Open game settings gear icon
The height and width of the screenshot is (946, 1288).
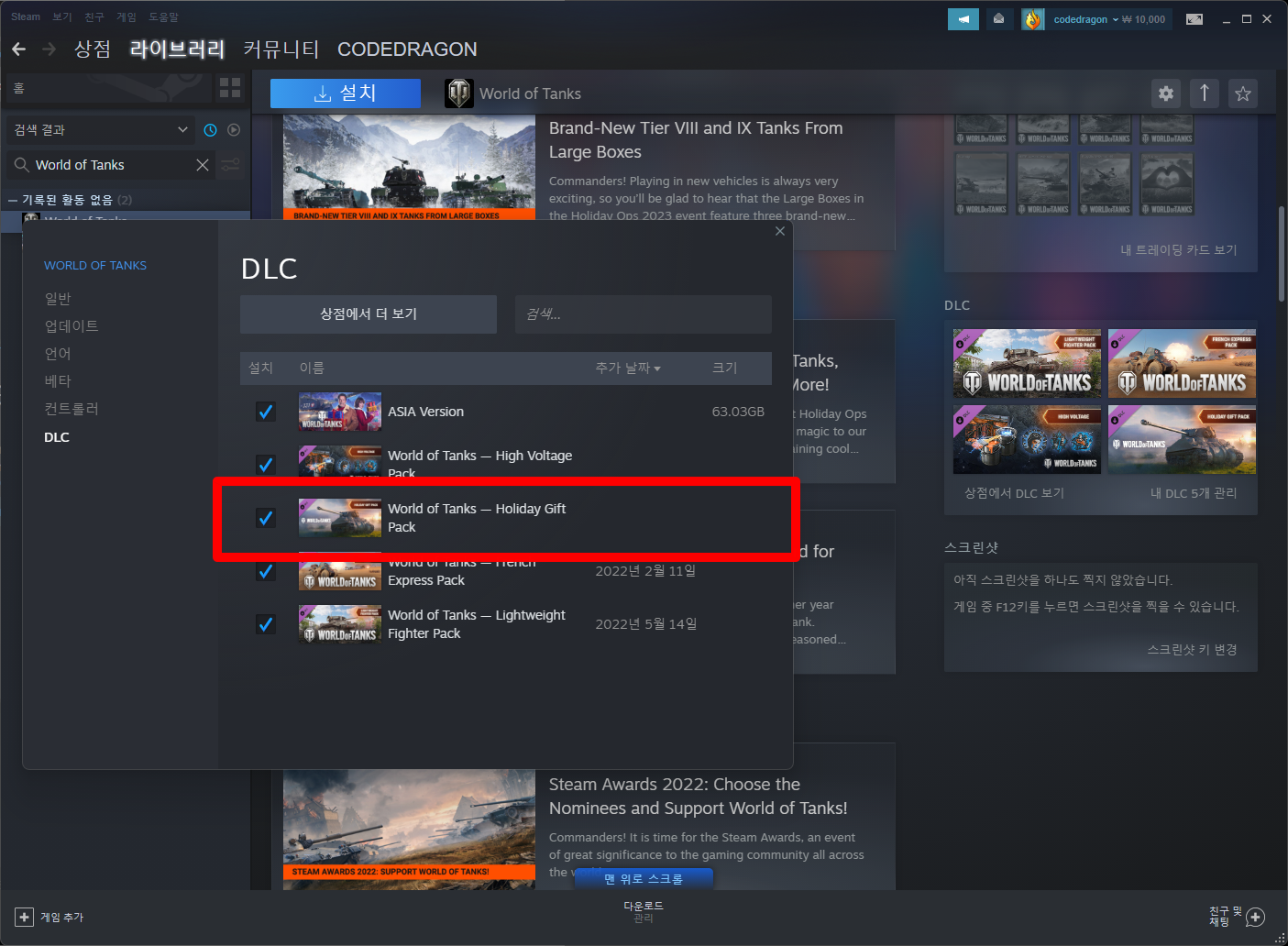tap(1166, 93)
